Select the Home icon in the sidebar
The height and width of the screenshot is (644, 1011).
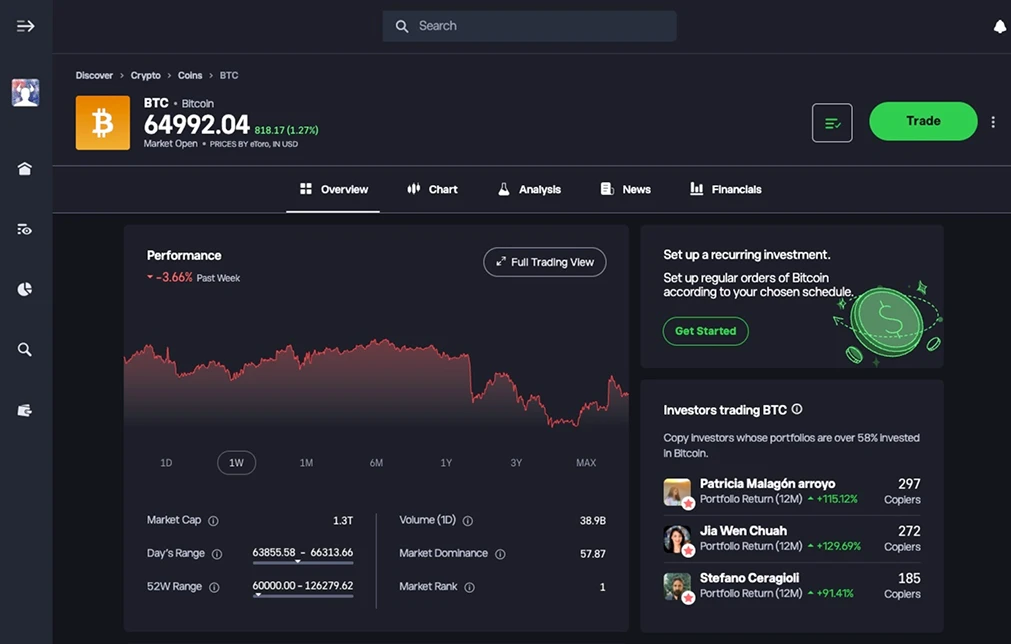pyautogui.click(x=25, y=168)
